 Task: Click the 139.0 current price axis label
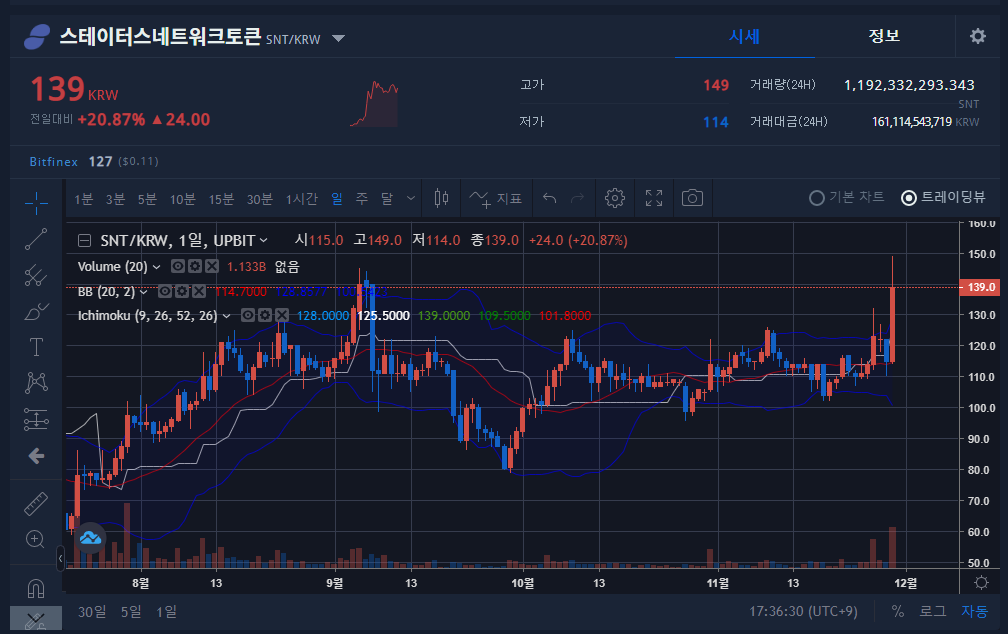click(x=979, y=287)
